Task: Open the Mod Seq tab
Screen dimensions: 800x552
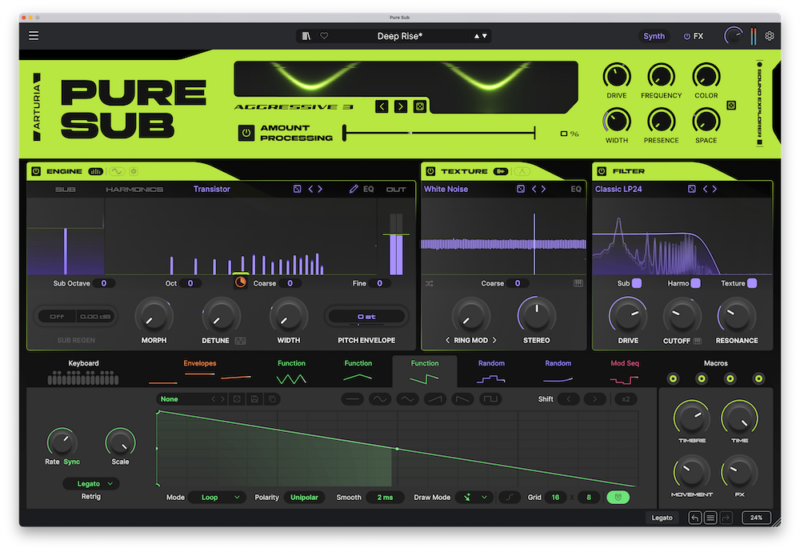Action: (624, 373)
